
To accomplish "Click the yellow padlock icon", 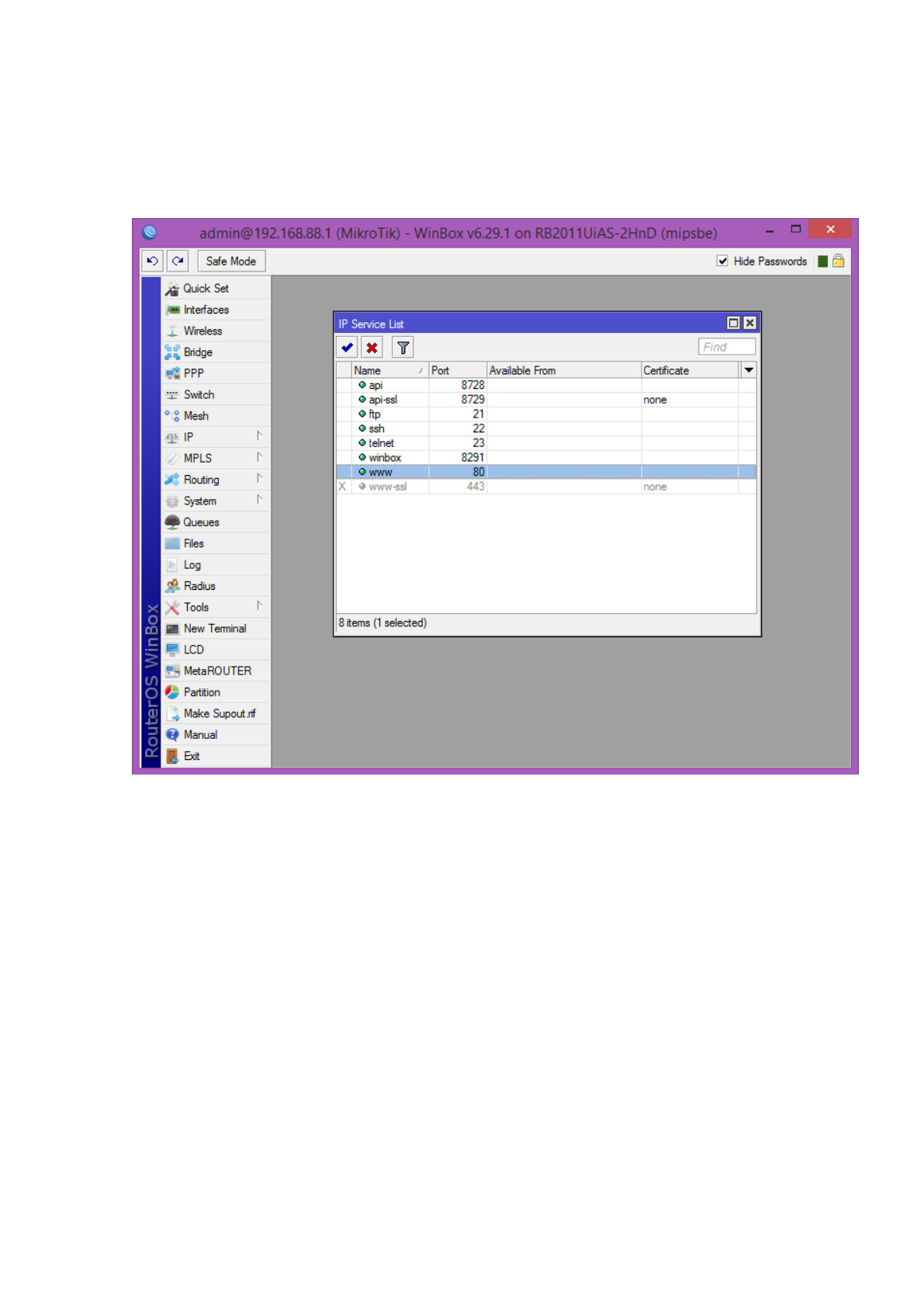I will pos(839,261).
